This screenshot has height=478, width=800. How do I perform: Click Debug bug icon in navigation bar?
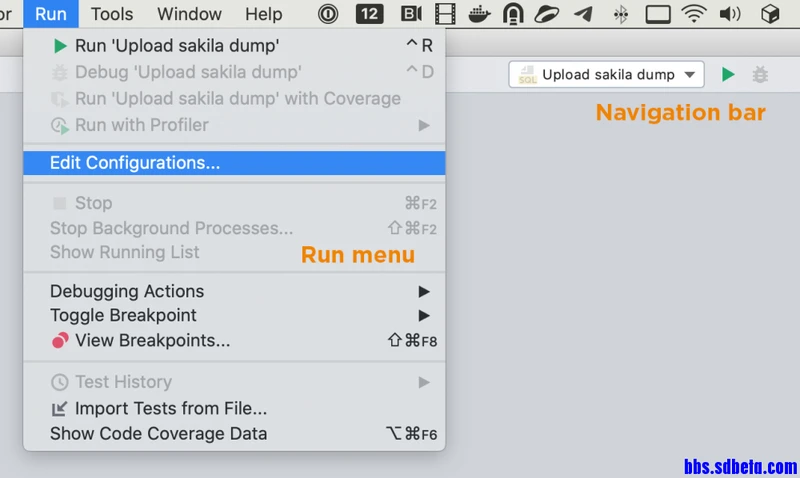click(x=760, y=74)
